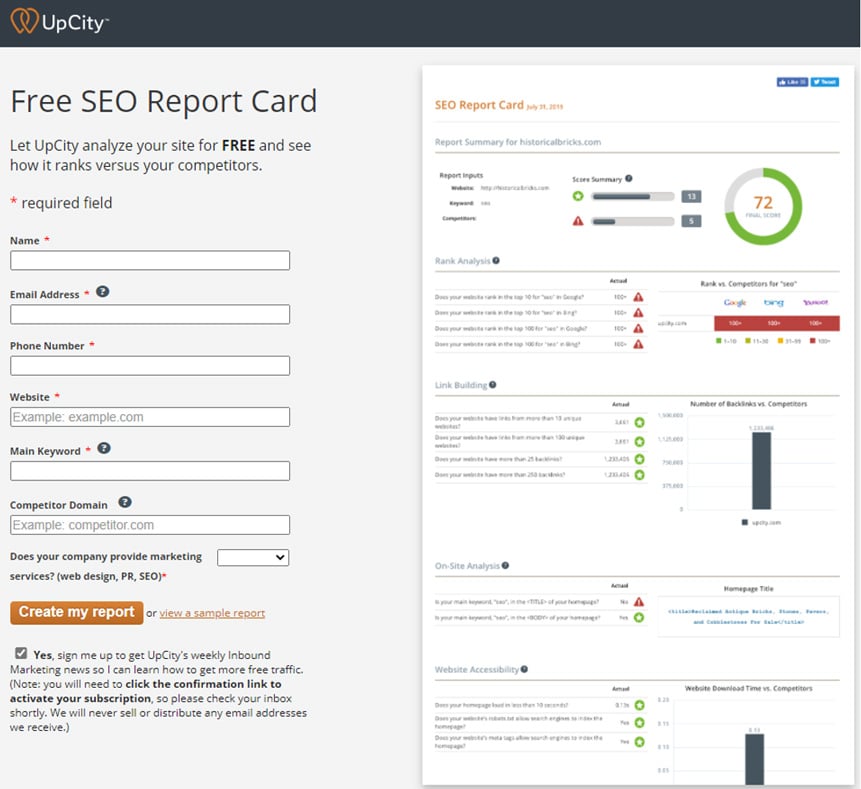This screenshot has height=789, width=861.
Task: Click the orange "SEO Report Card" report title
Action: [479, 105]
